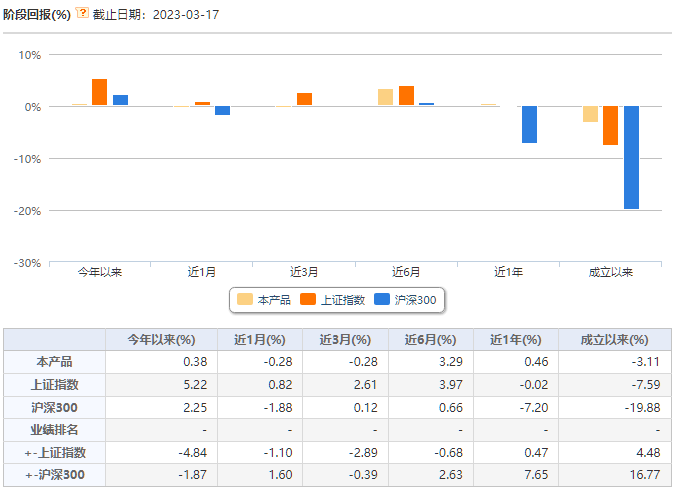Toggle 本产品 series in chart legend
675x489 pixels.
coord(264,300)
